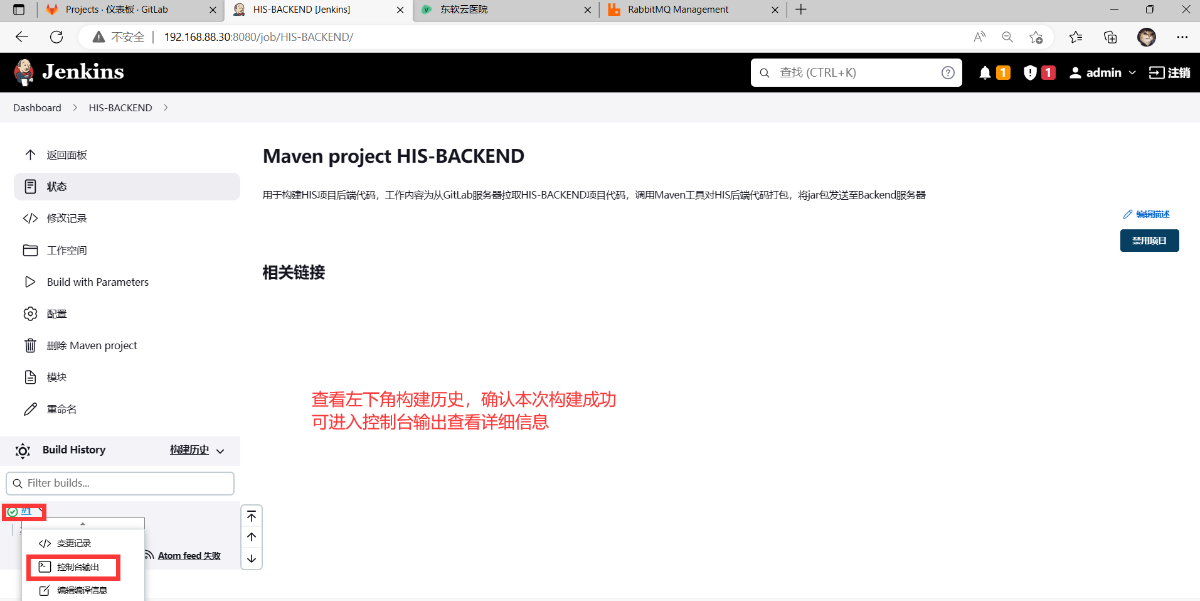Click the browser back arrow
The image size is (1200, 601).
click(21, 37)
